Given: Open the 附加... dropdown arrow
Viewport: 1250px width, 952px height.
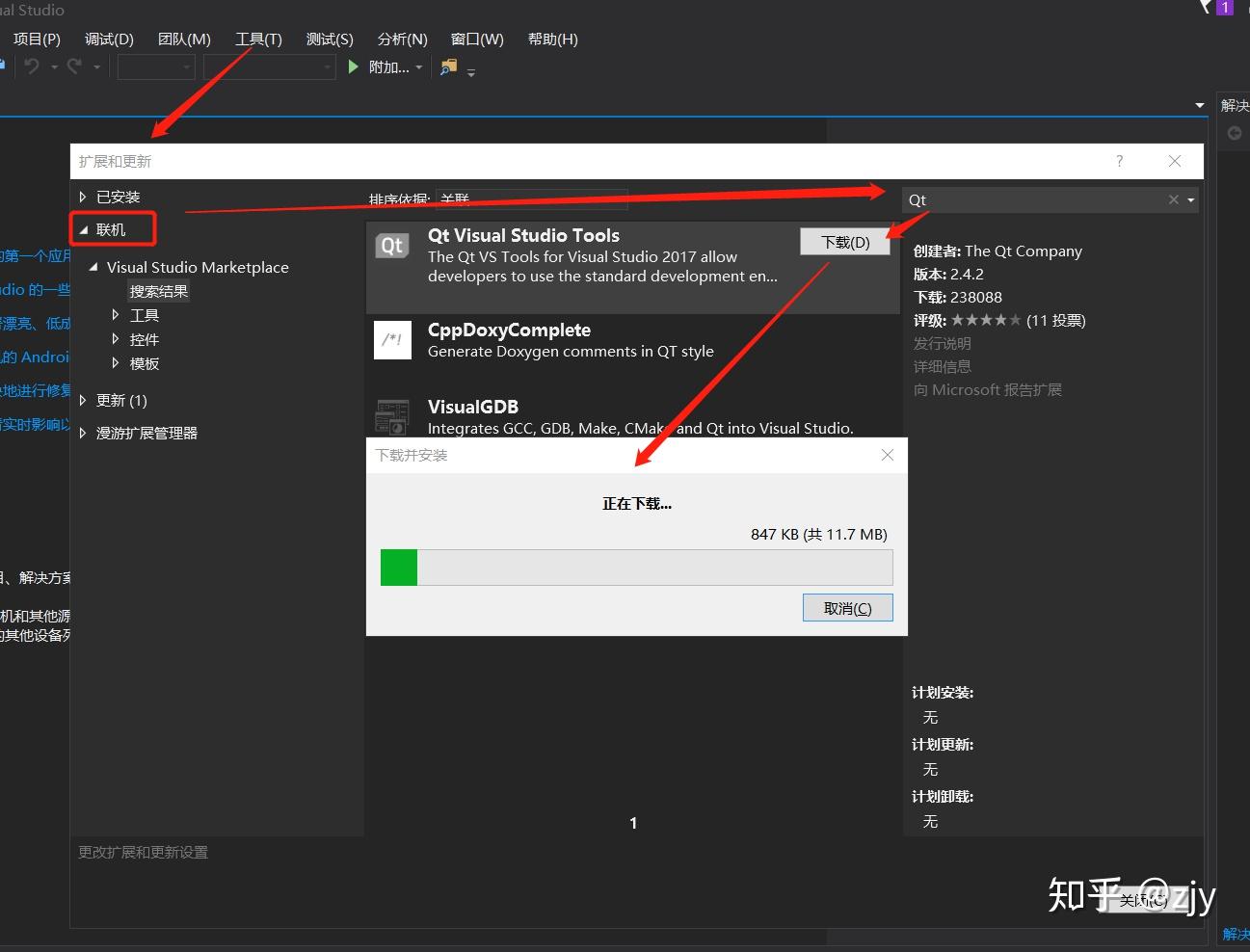Looking at the screenshot, I should point(418,67).
